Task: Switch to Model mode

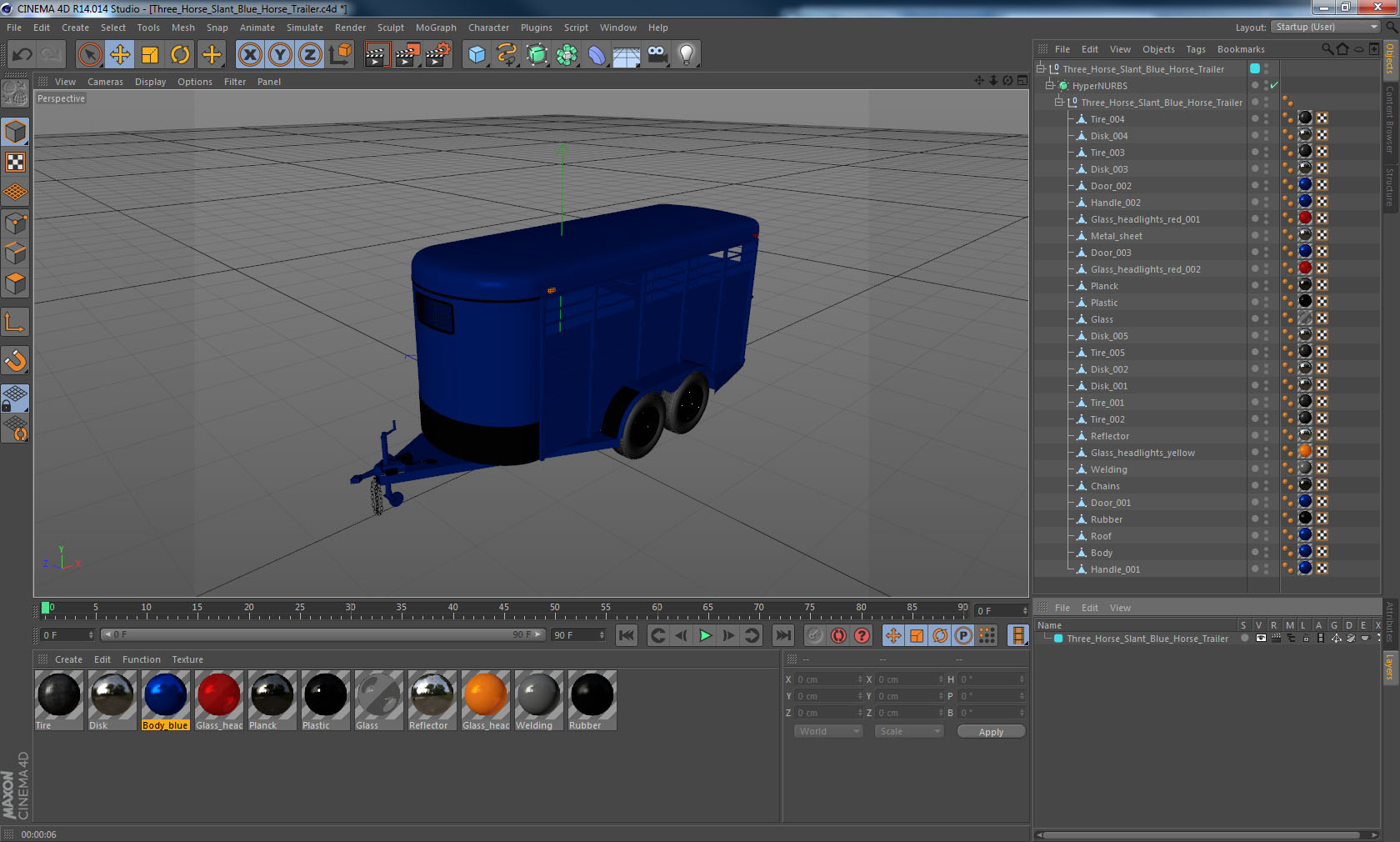Action: (x=16, y=132)
